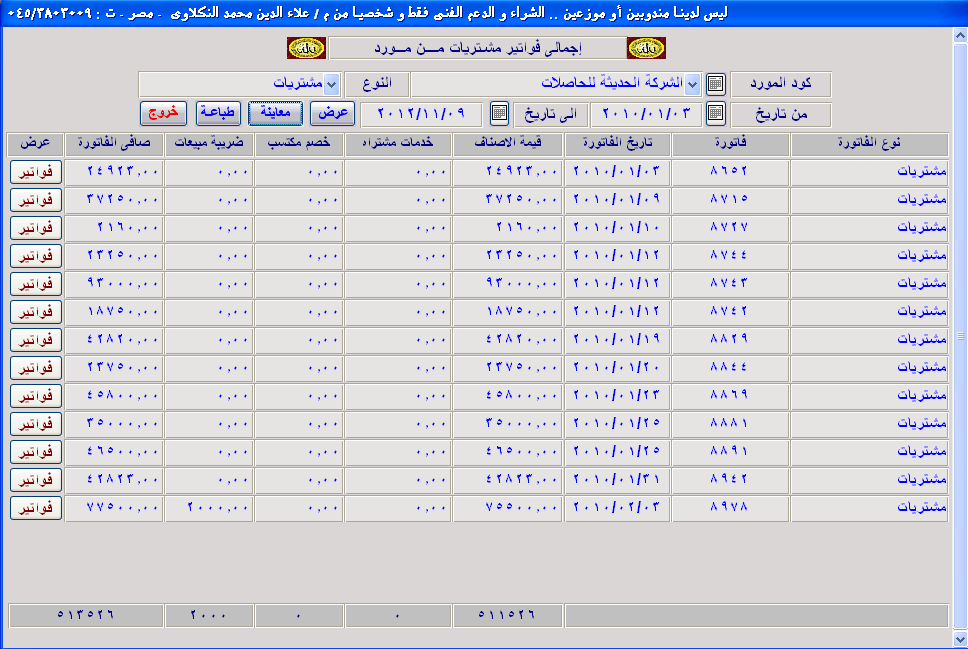Click the red خروج (Exit) button
Screen dimensions: 968x649
[x=162, y=113]
